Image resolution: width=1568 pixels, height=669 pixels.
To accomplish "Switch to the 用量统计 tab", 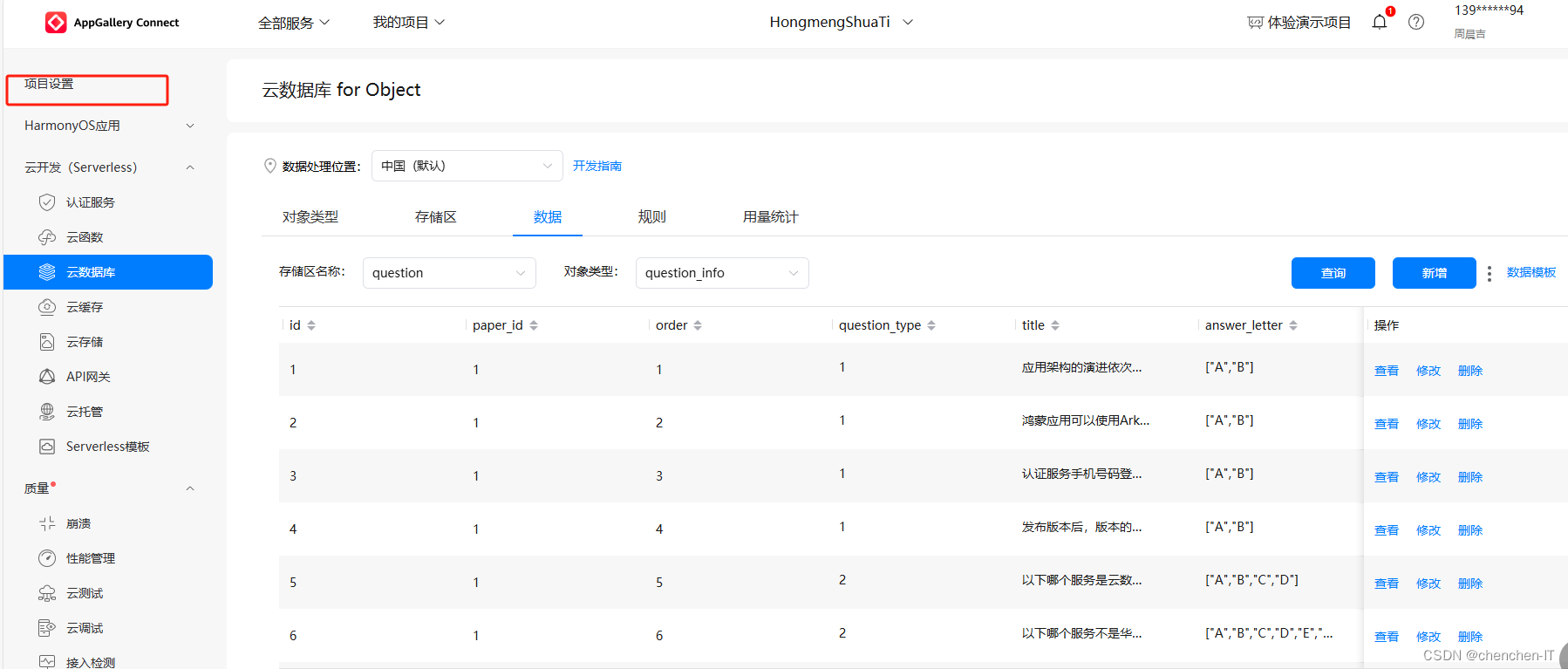I will point(770,217).
